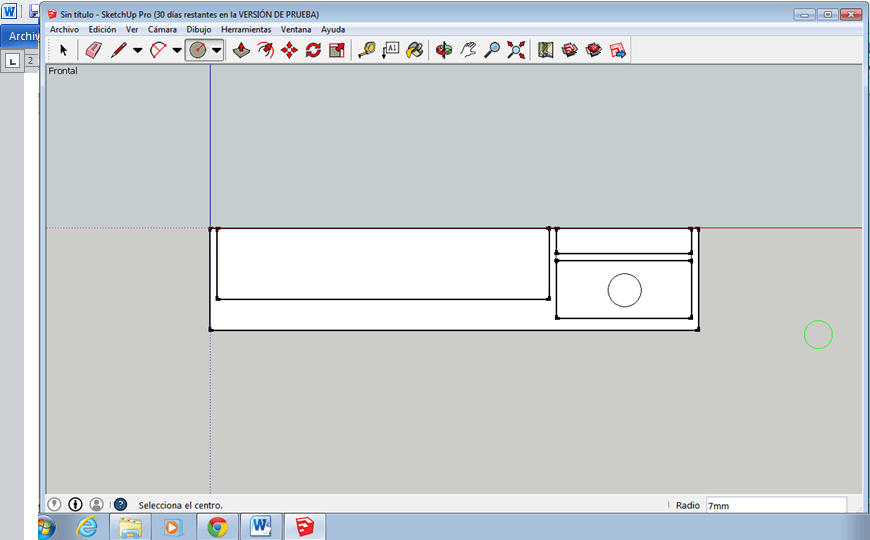Expand the arc tool dropdown arrow
The height and width of the screenshot is (540, 870).
(x=177, y=51)
